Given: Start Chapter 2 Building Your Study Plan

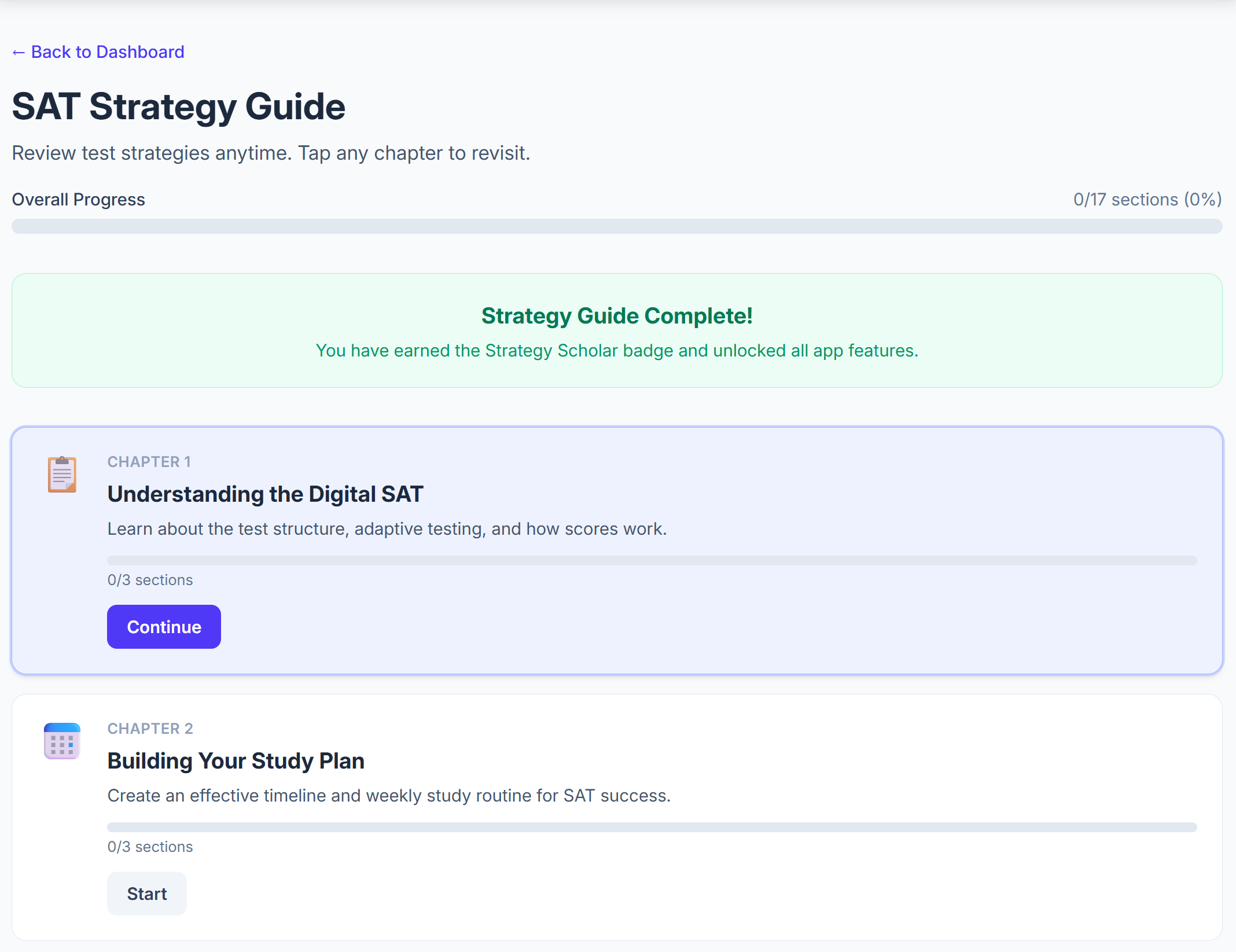Looking at the screenshot, I should click(147, 894).
